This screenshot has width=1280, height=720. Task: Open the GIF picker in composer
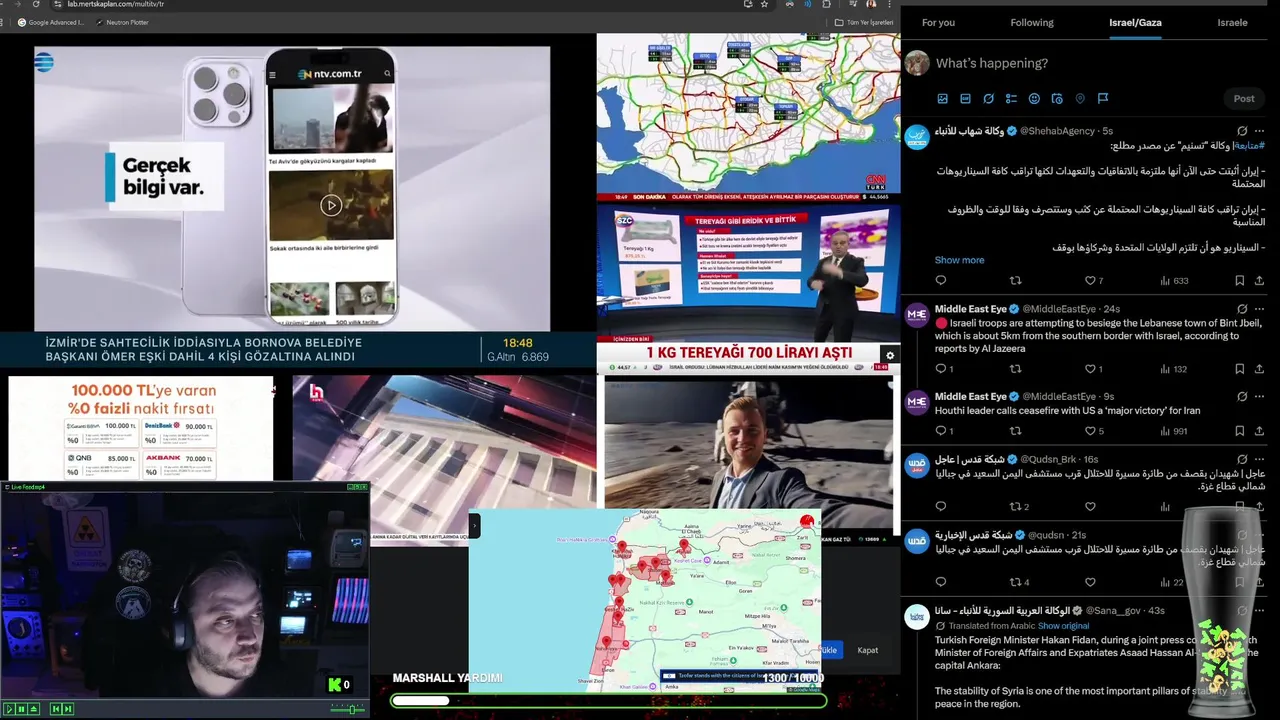pos(965,99)
